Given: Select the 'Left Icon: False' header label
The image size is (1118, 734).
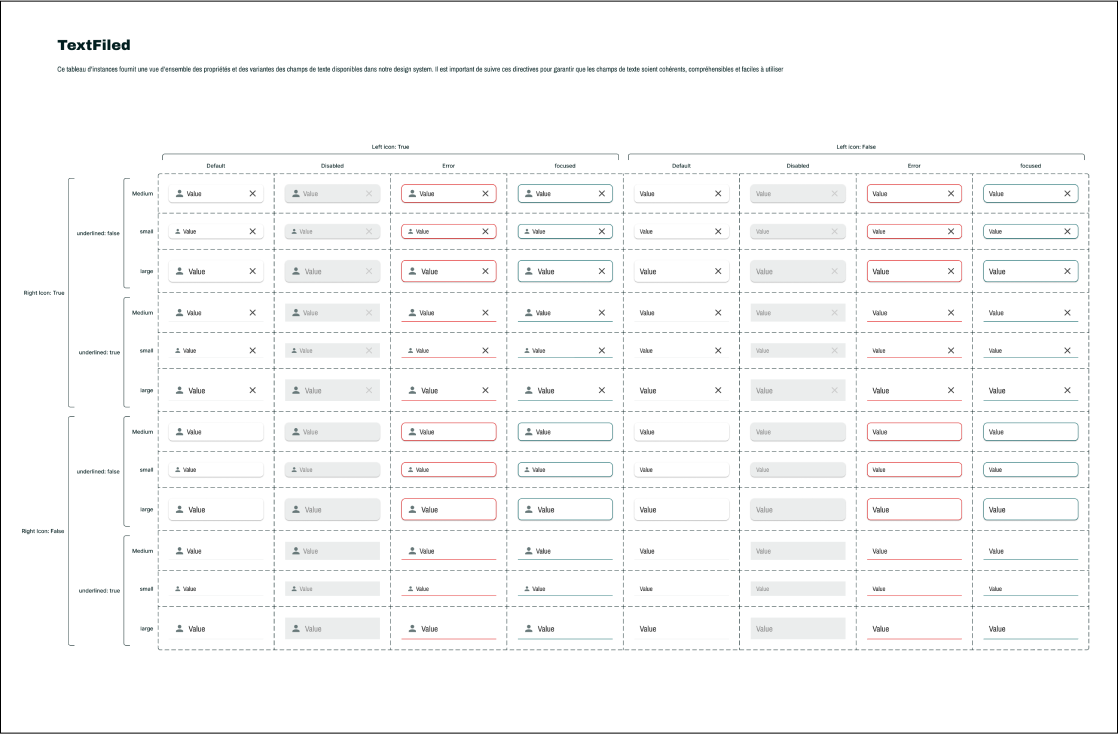Looking at the screenshot, I should [x=855, y=146].
